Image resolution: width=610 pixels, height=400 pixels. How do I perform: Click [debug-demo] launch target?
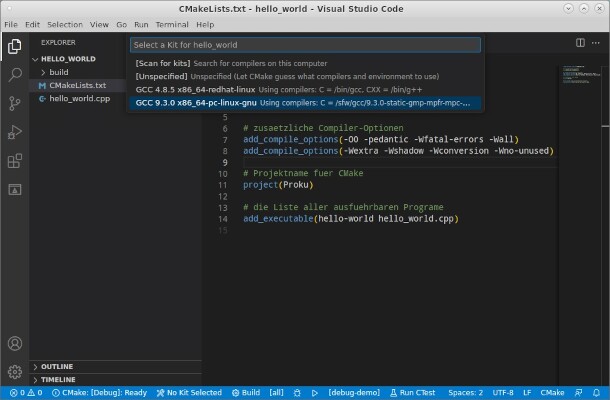tap(354, 393)
